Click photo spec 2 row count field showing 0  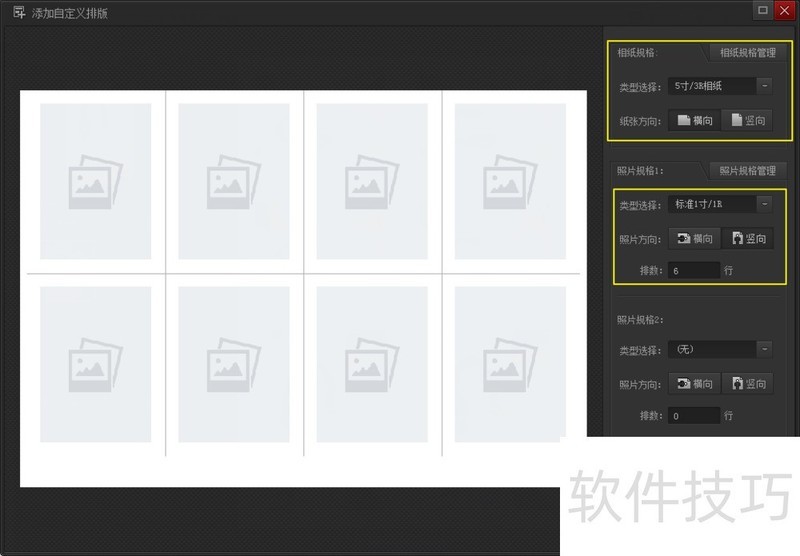[x=694, y=416]
